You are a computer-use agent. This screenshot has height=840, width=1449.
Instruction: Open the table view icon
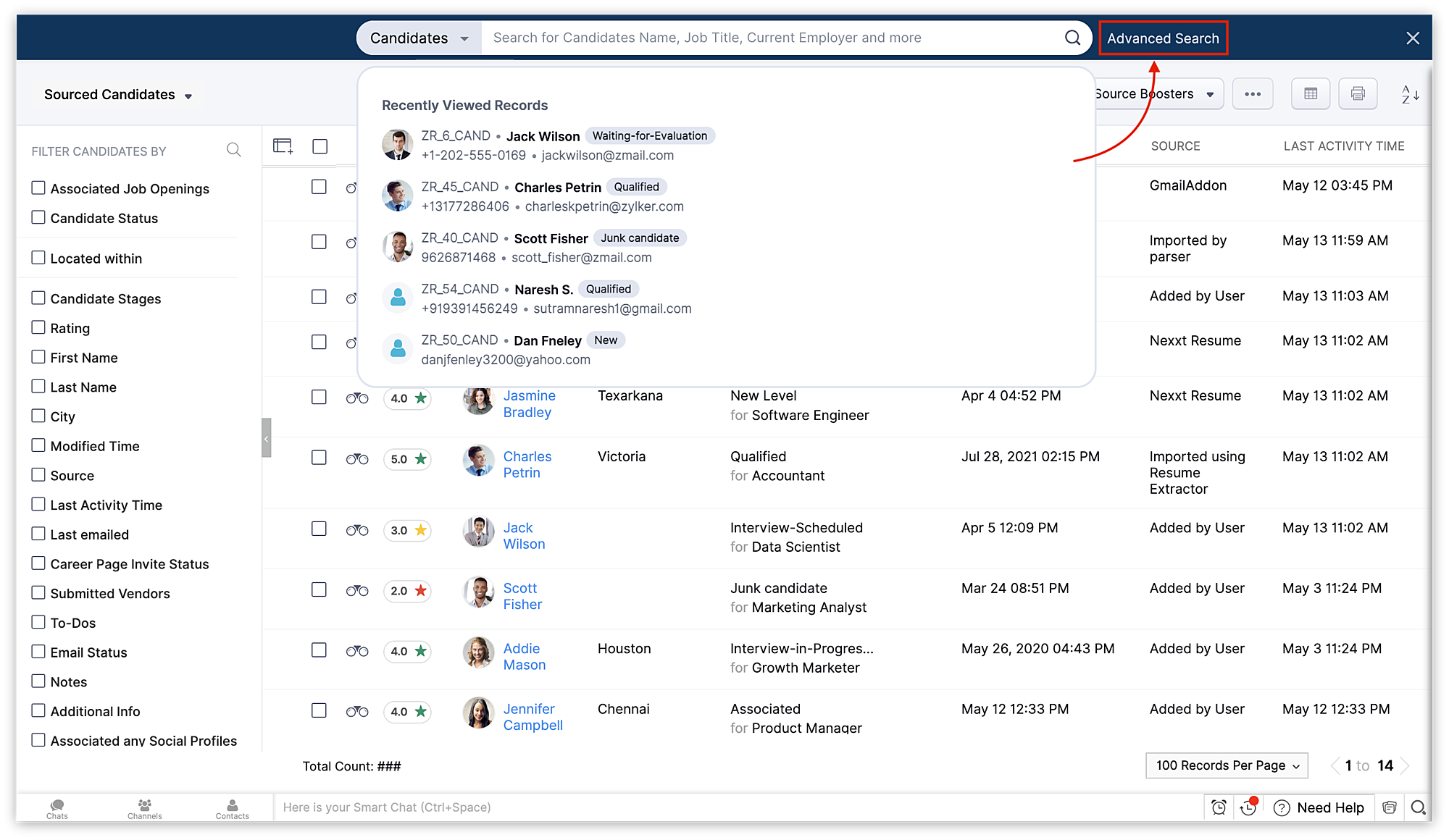(x=1311, y=94)
